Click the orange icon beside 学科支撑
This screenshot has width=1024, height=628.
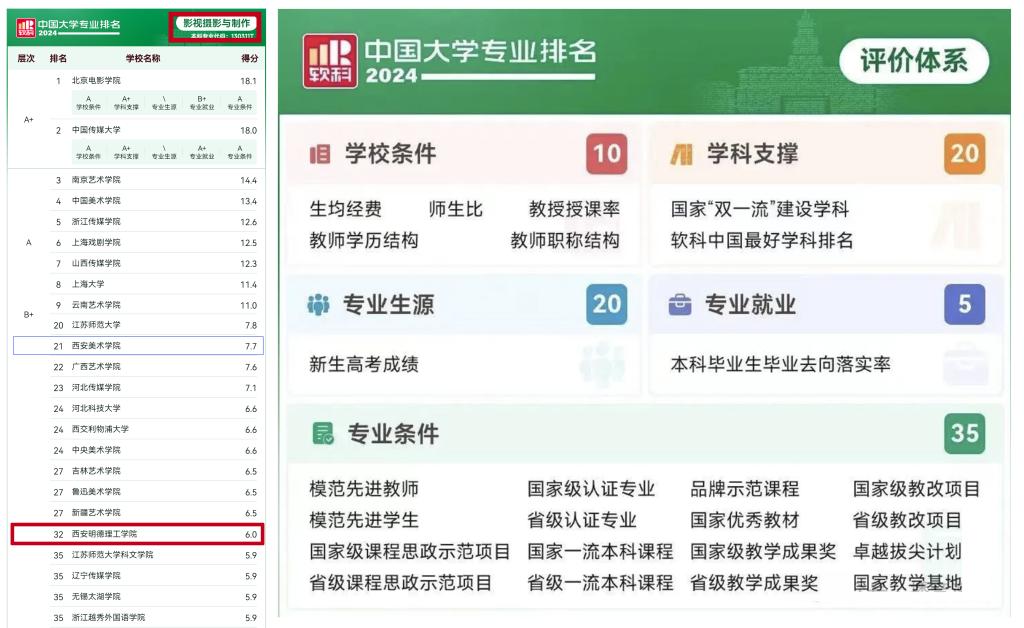681,154
